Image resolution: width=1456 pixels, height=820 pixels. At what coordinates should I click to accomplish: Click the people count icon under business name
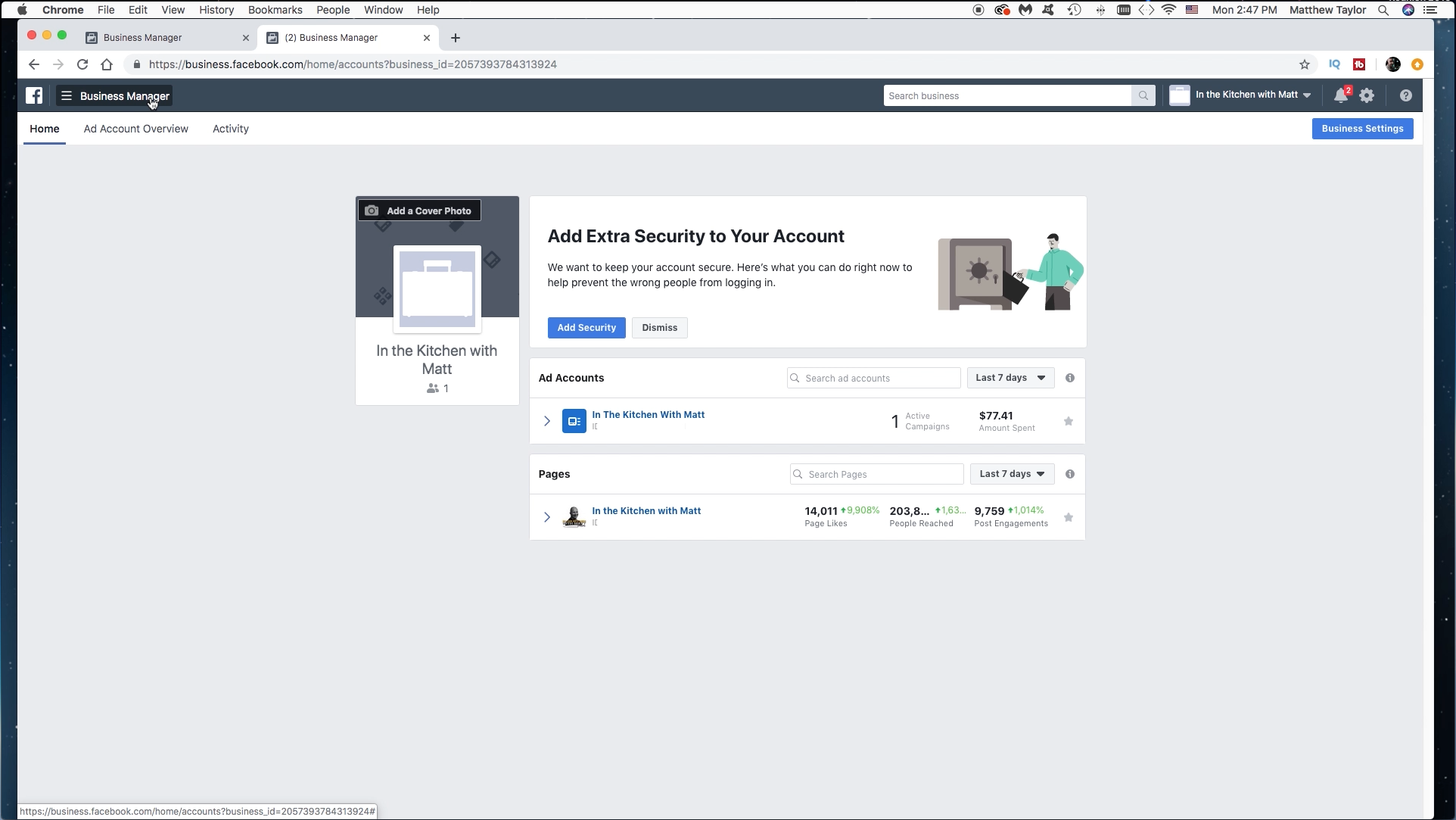point(433,388)
